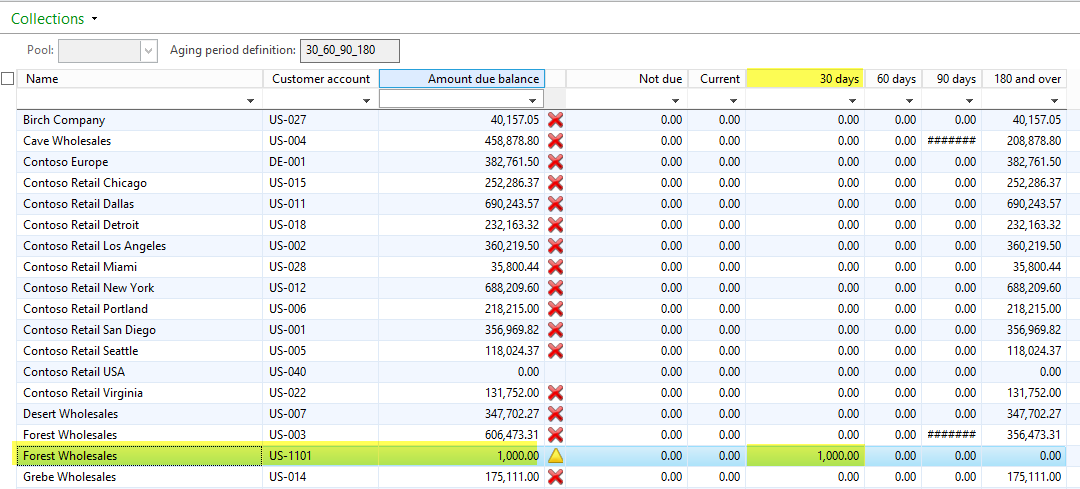The image size is (1080, 489).
Task: Click the Aging period definition field
Action: pos(350,50)
